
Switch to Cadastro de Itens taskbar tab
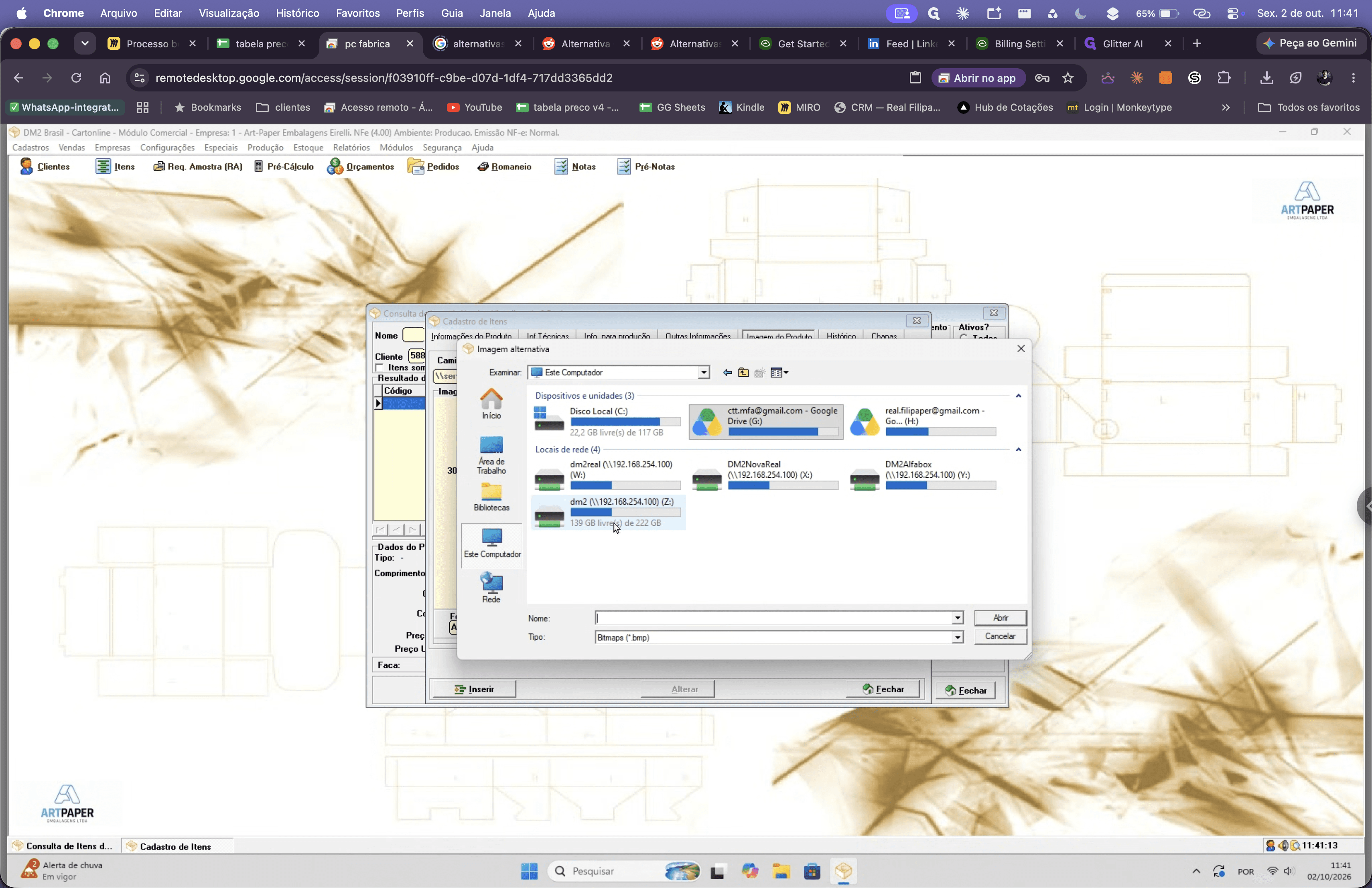point(177,846)
